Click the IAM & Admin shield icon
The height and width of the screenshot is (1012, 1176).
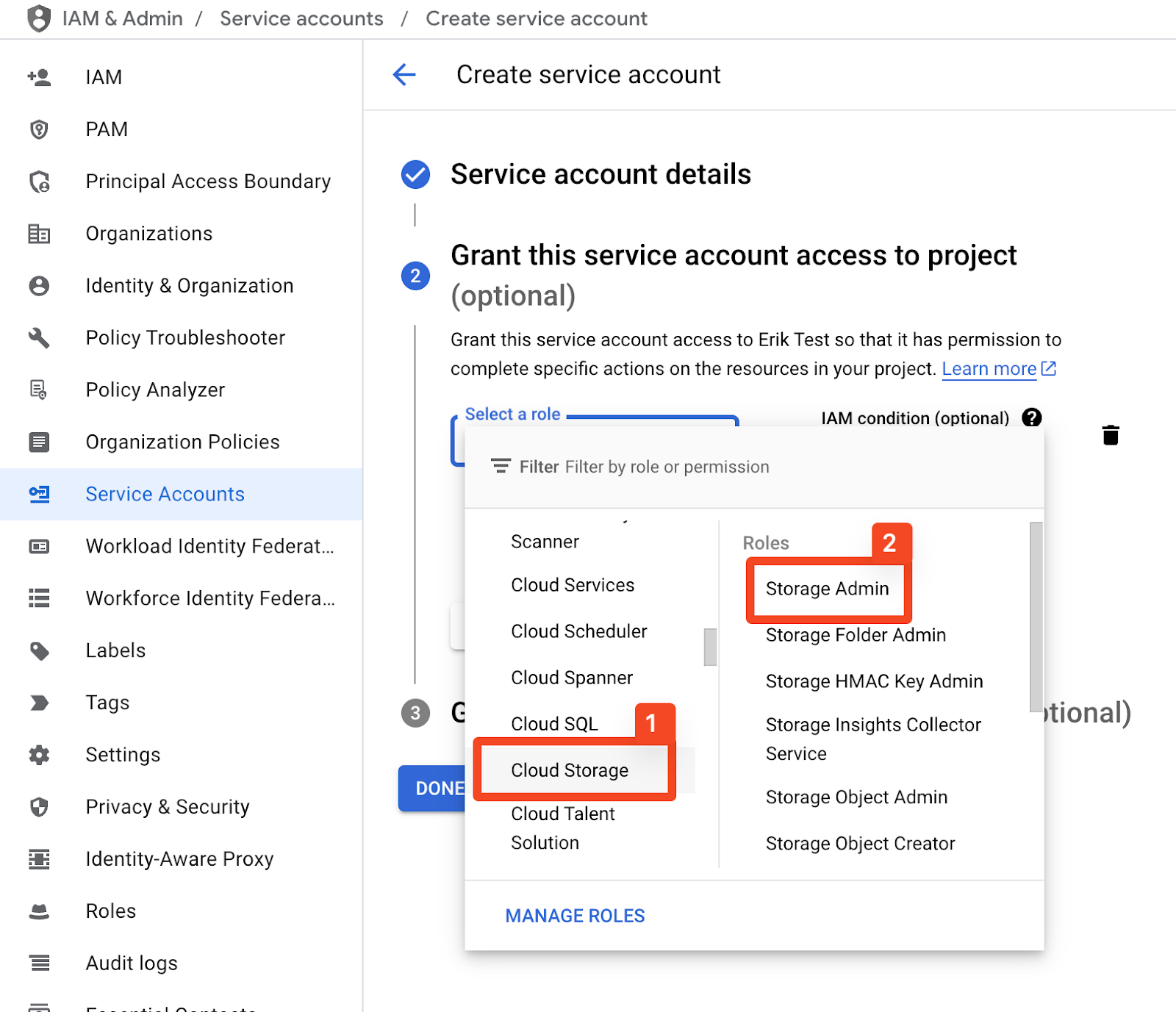tap(39, 18)
